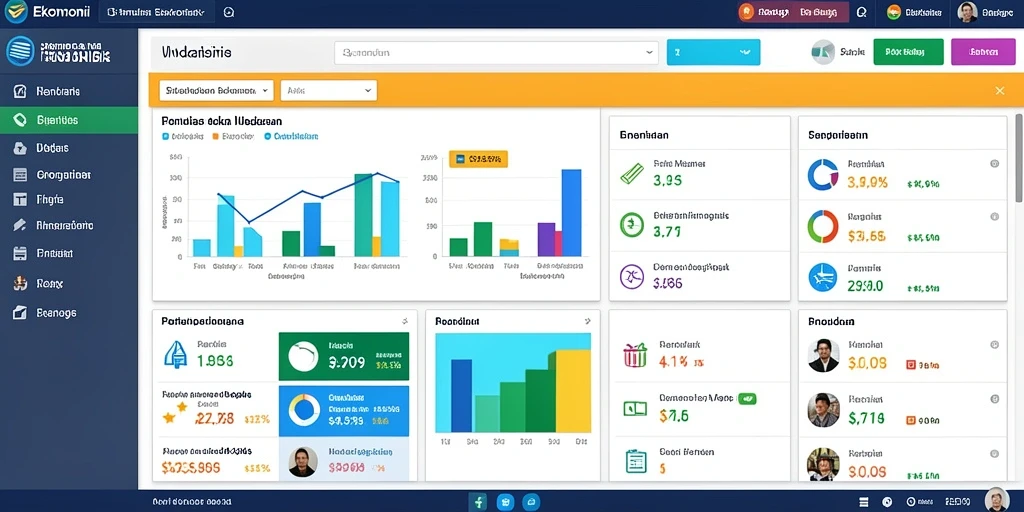Click the green button in header
Viewport: 1024px width, 512px height.
(x=908, y=52)
